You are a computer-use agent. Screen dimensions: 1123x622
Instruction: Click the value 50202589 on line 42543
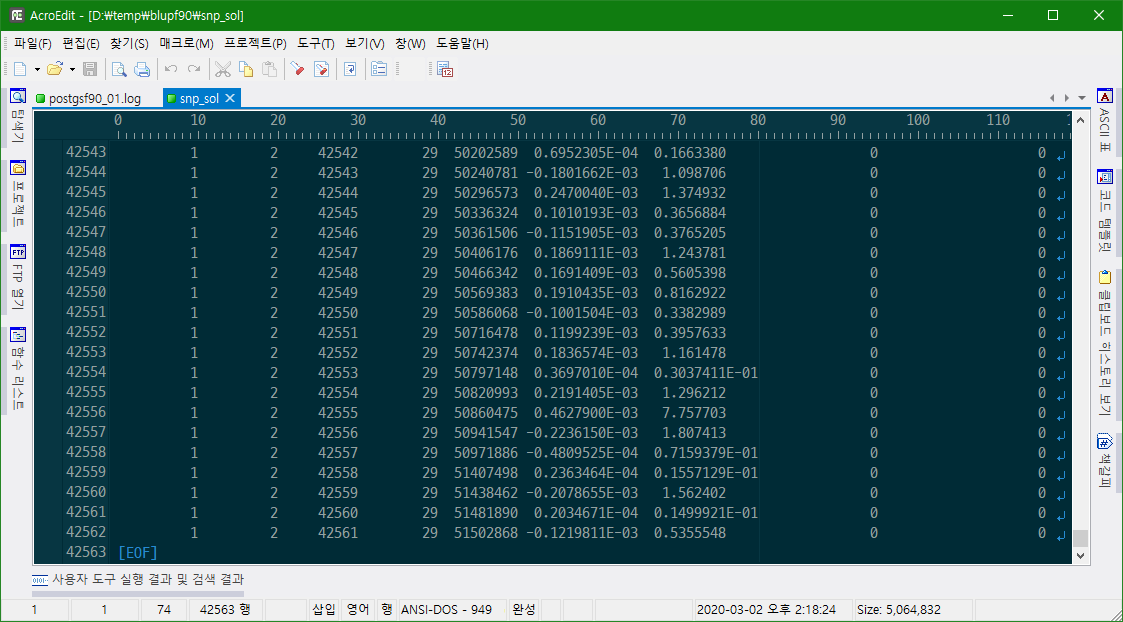point(486,153)
